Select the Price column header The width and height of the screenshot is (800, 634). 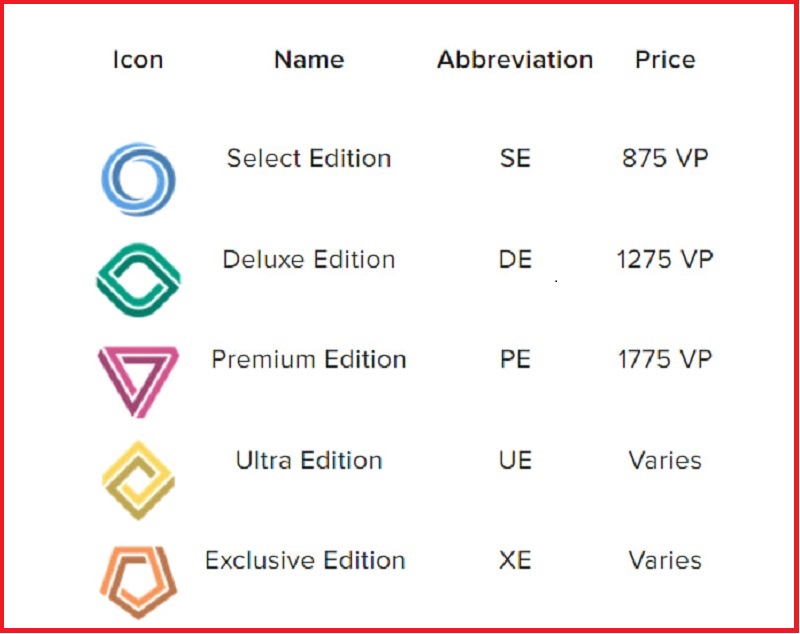[665, 60]
